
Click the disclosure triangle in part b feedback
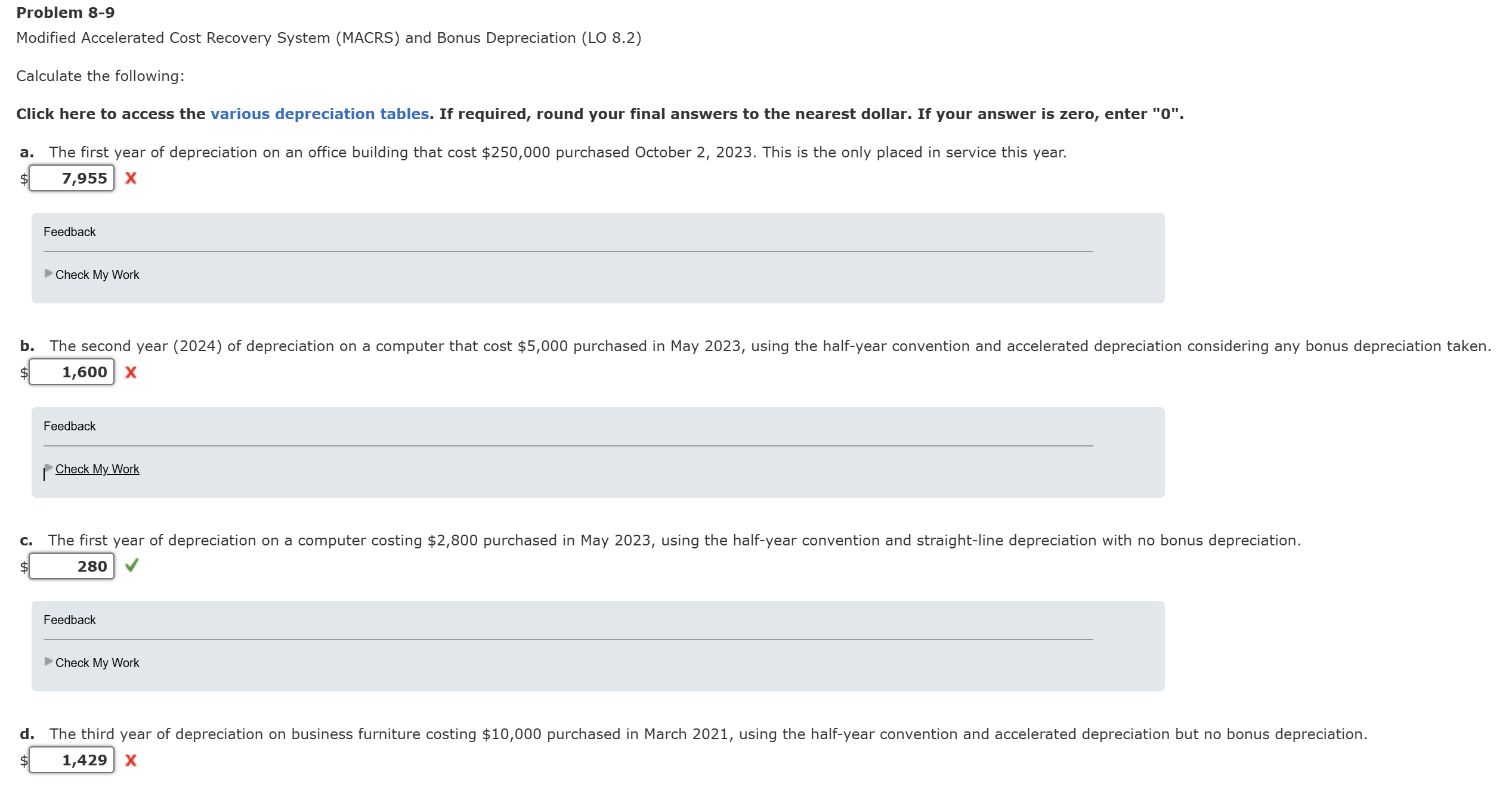click(x=48, y=468)
